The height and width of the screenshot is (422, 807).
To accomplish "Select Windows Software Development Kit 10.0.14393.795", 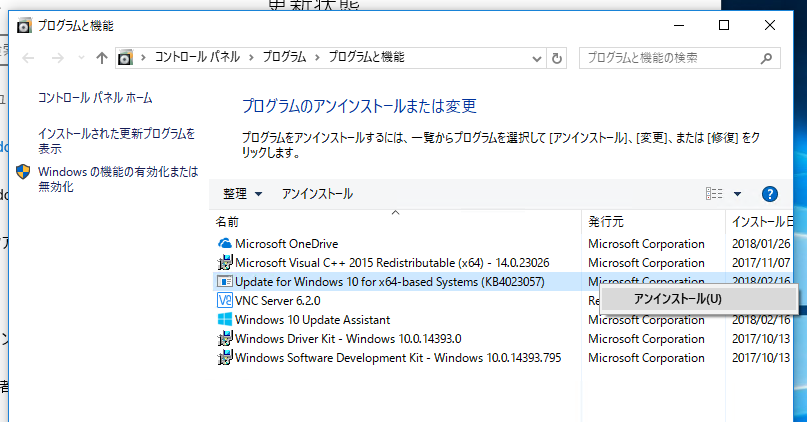I will point(398,358).
